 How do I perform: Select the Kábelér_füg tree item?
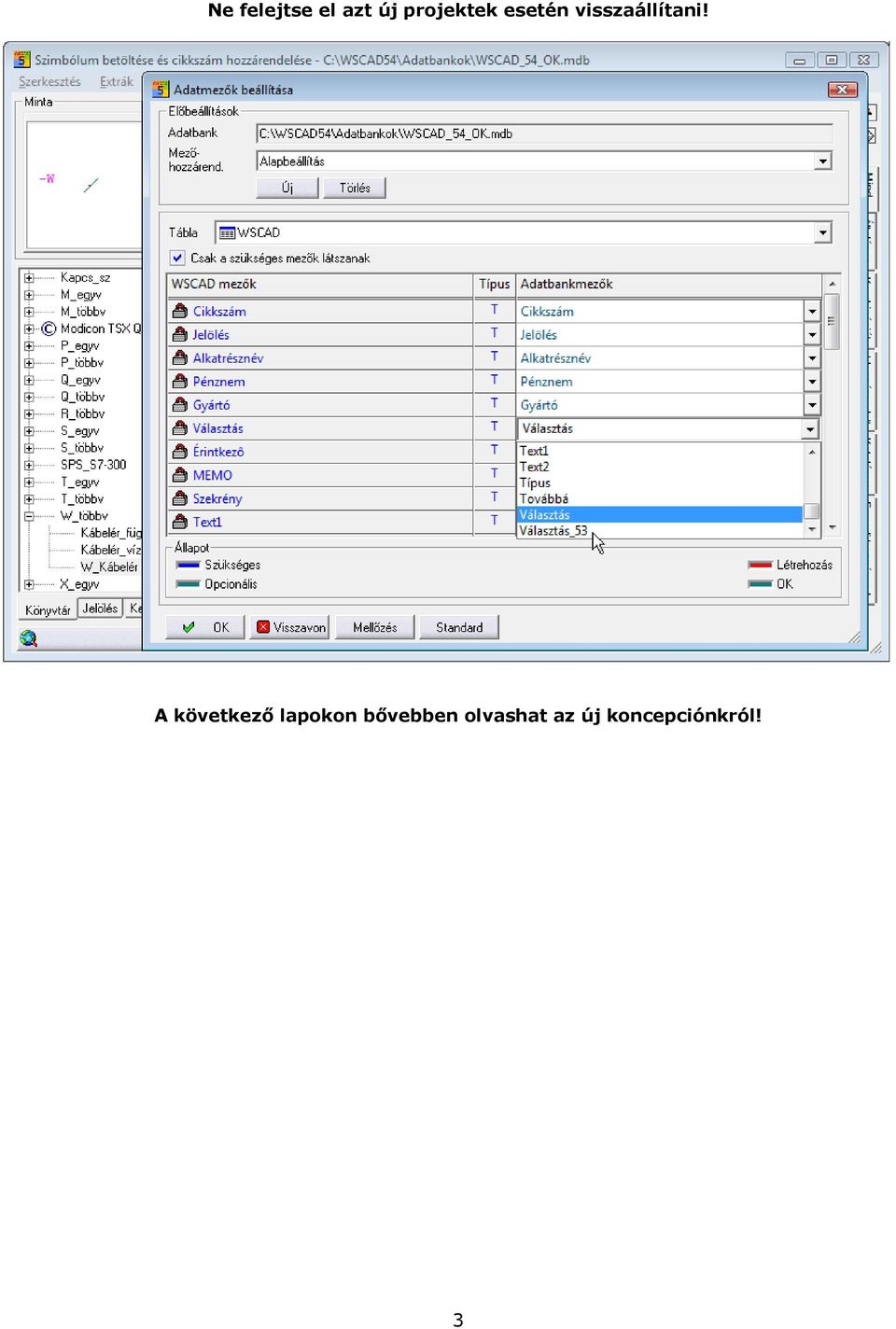pyautogui.click(x=111, y=533)
